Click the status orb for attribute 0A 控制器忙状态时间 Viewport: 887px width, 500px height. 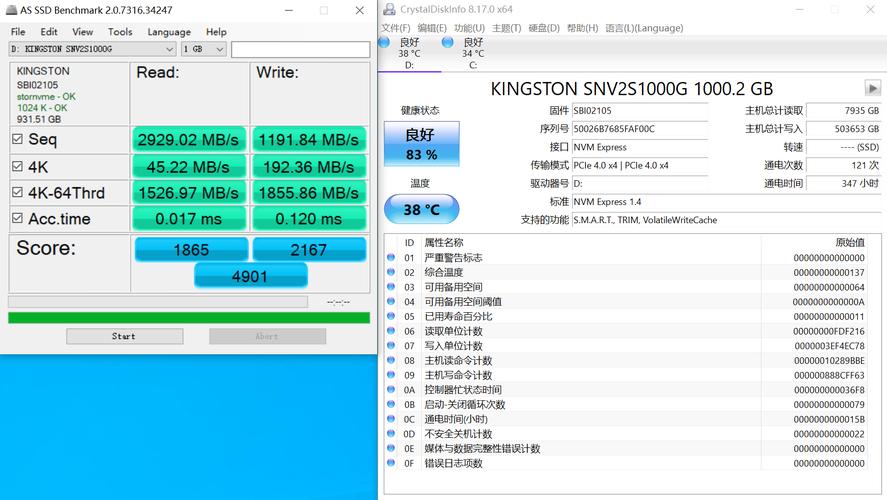coord(391,390)
